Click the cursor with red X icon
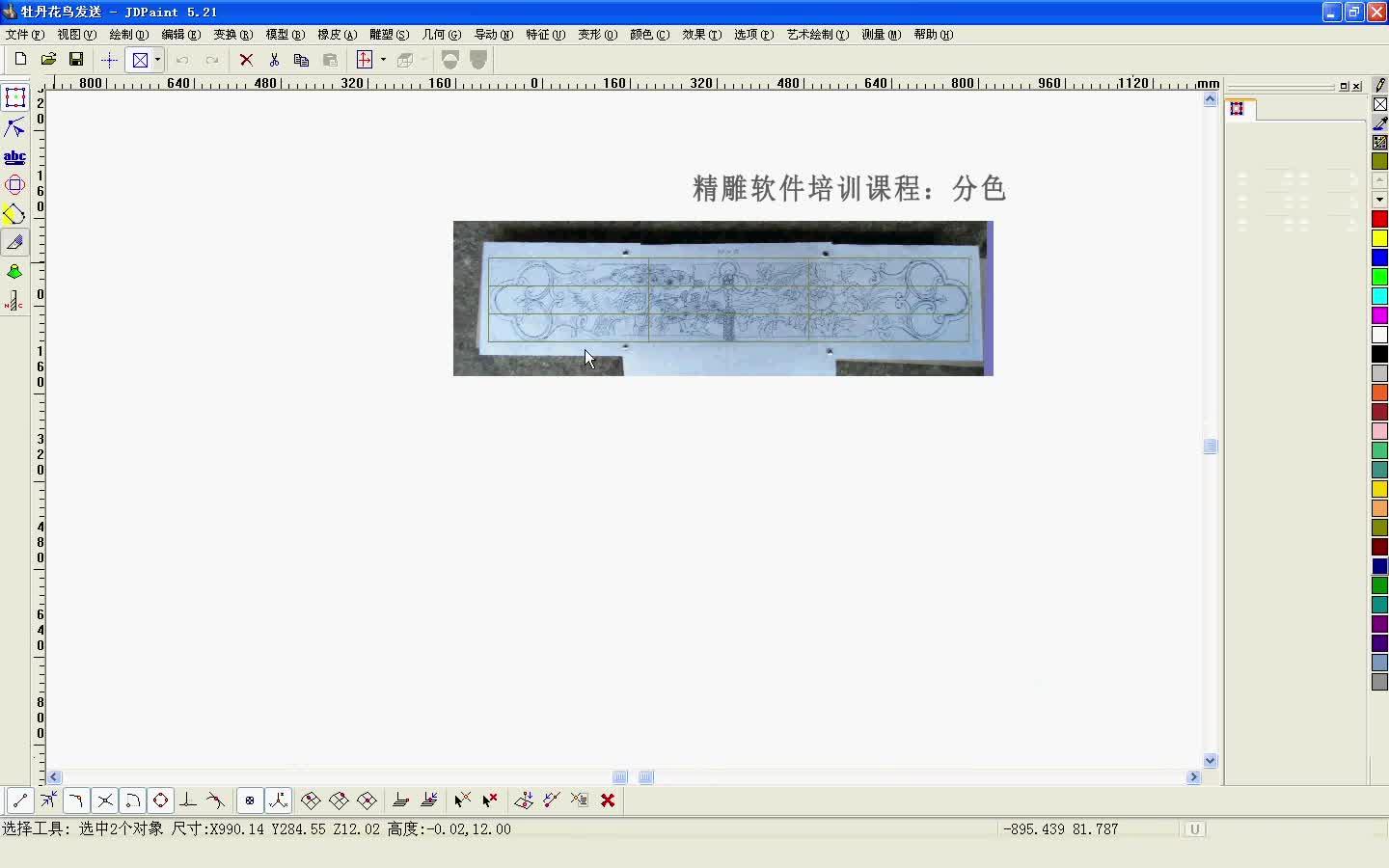This screenshot has height=868, width=1389. [x=490, y=800]
